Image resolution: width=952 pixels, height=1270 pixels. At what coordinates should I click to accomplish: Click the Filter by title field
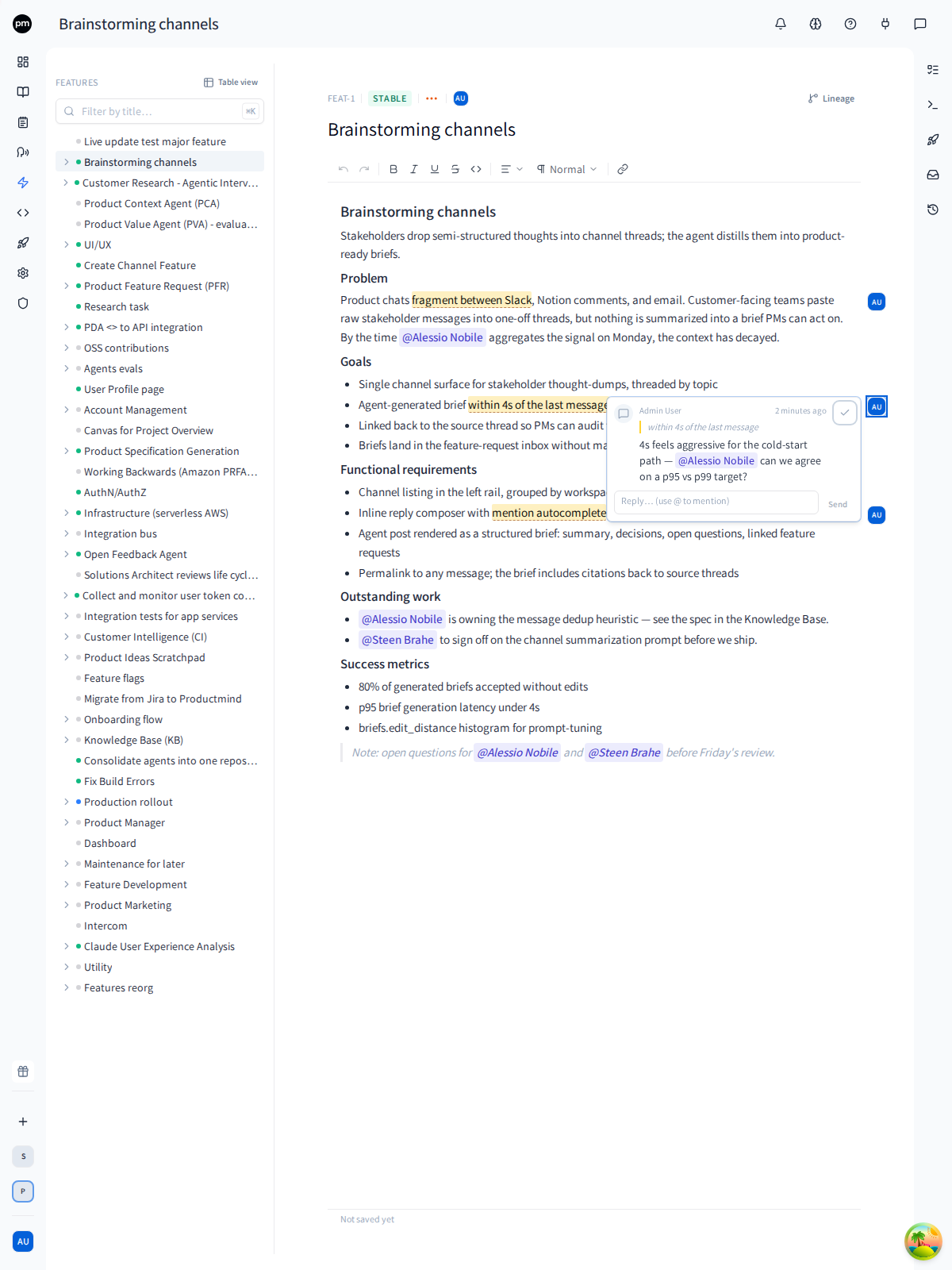(x=159, y=111)
